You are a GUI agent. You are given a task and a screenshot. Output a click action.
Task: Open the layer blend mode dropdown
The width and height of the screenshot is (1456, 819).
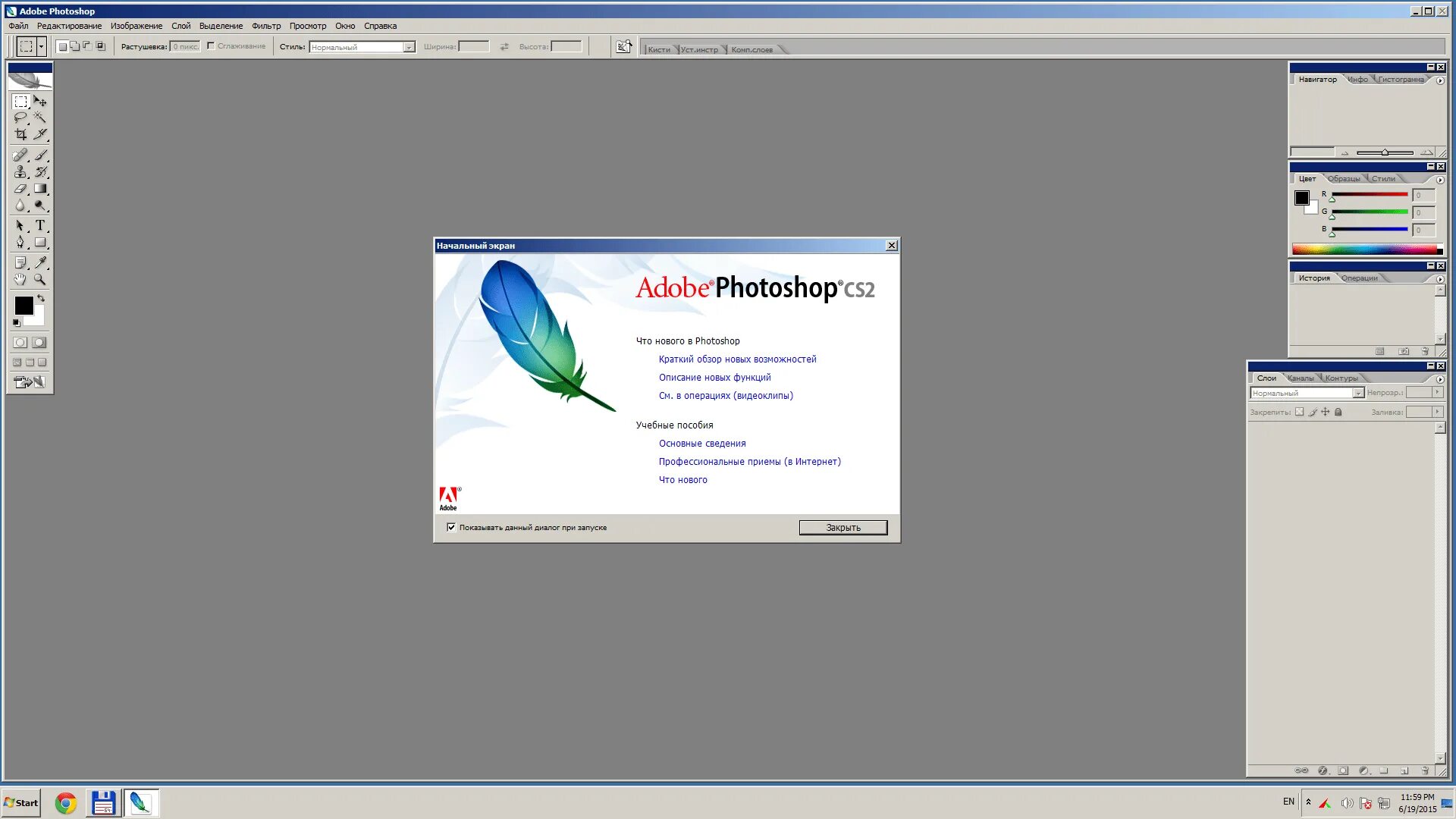point(1358,393)
